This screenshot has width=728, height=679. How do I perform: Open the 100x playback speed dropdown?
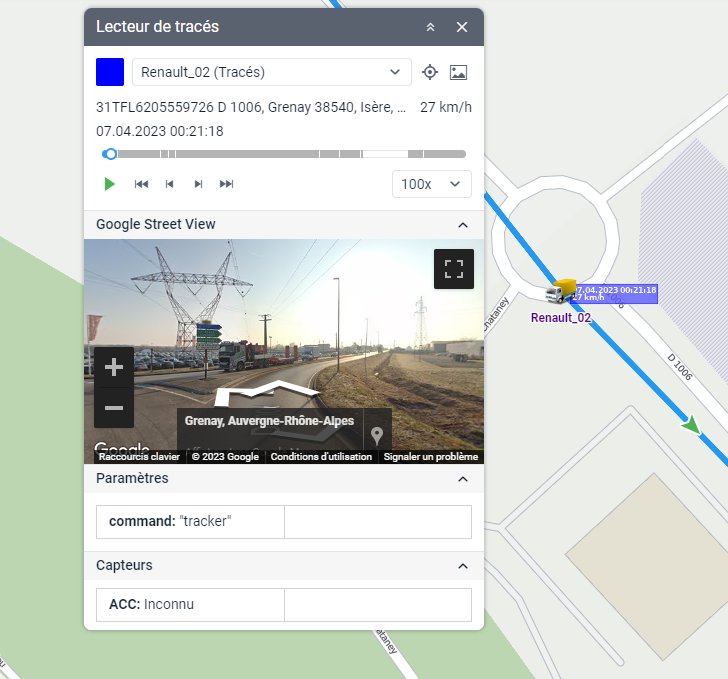[x=432, y=184]
